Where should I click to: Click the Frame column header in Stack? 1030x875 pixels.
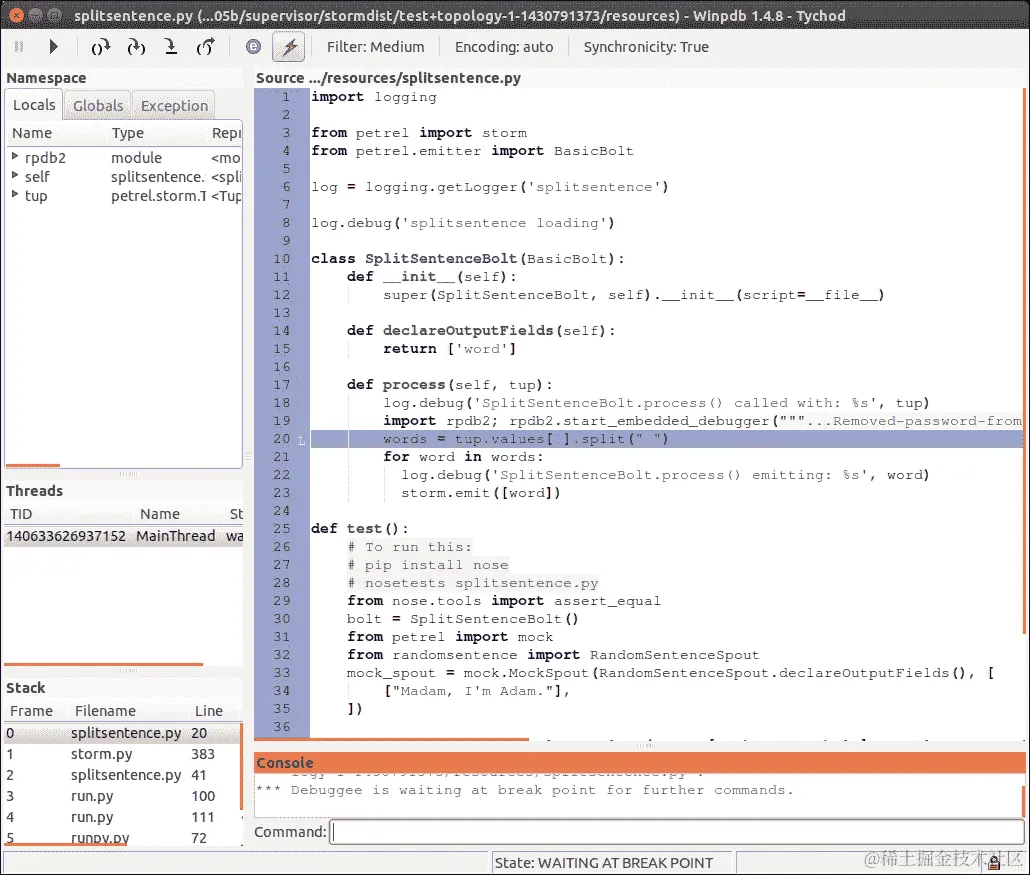click(37, 711)
